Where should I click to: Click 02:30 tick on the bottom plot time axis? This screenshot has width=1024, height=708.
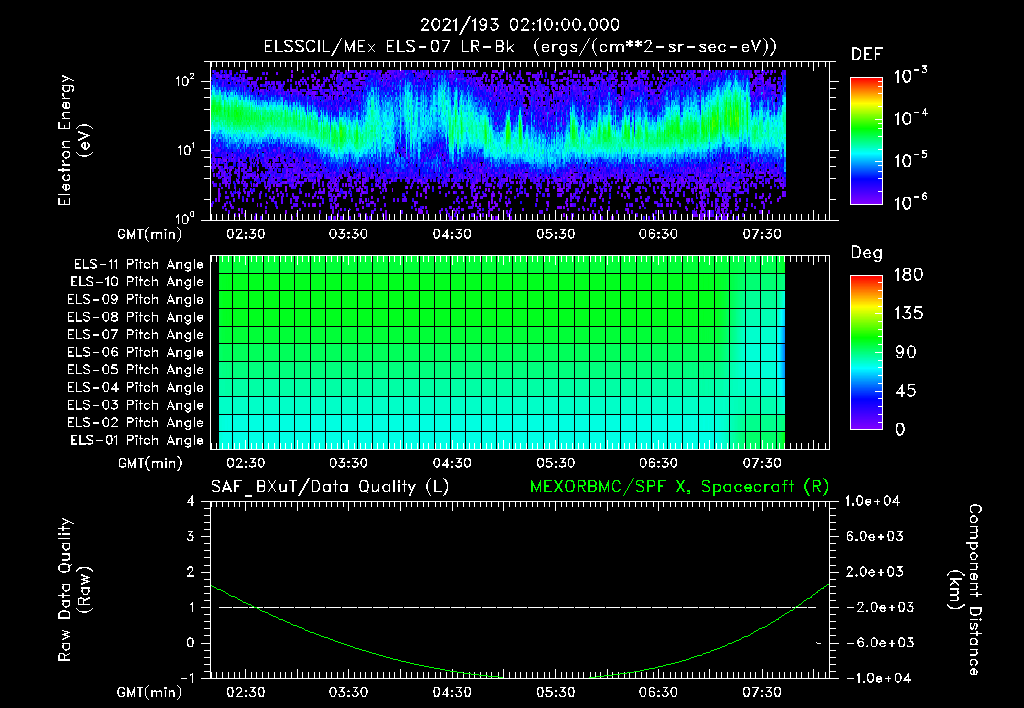[x=246, y=692]
